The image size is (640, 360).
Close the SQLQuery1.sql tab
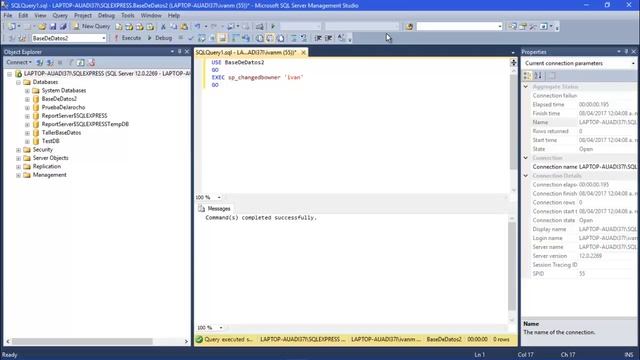[x=303, y=53]
